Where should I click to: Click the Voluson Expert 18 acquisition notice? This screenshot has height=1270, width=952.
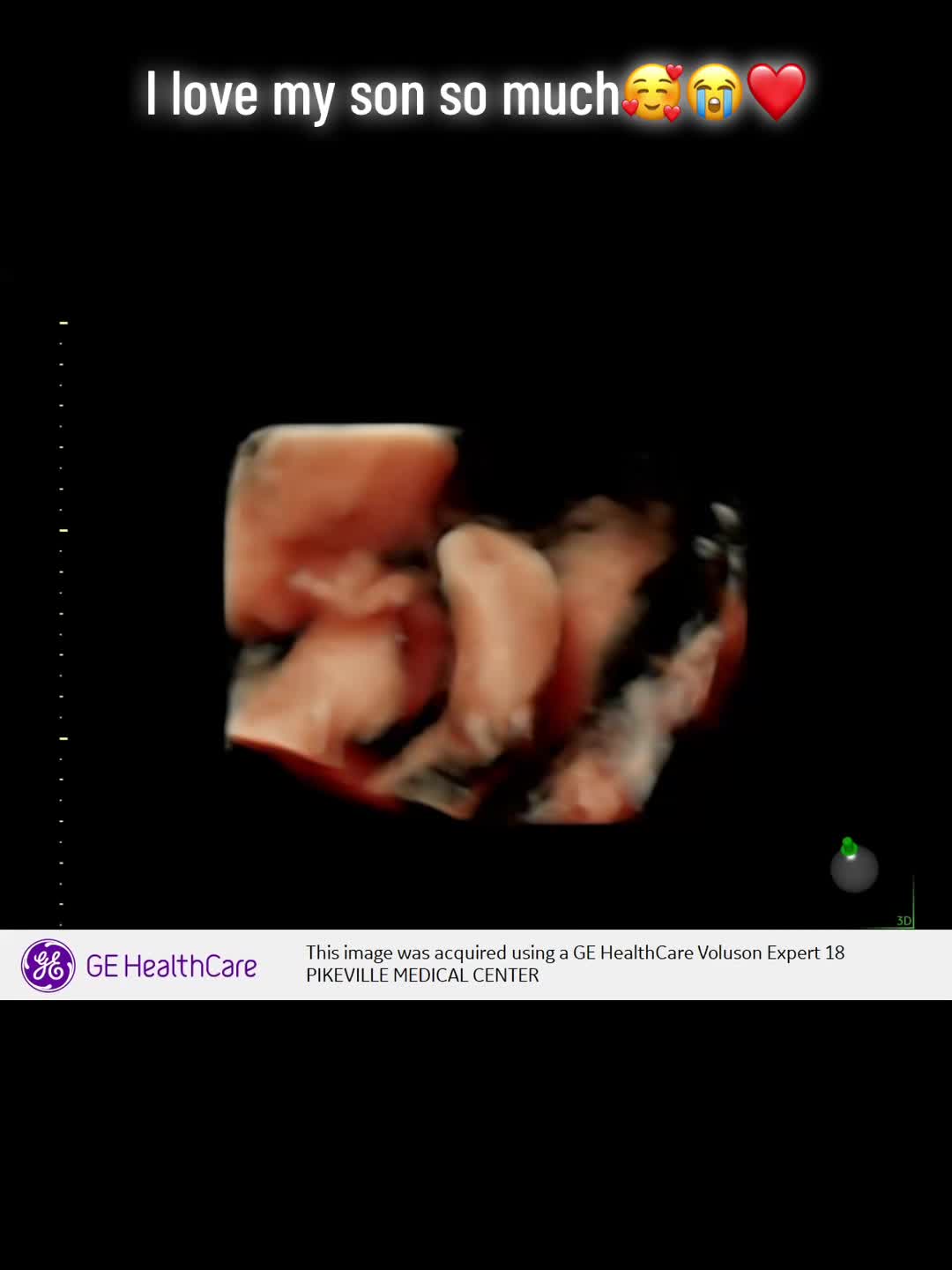[575, 952]
